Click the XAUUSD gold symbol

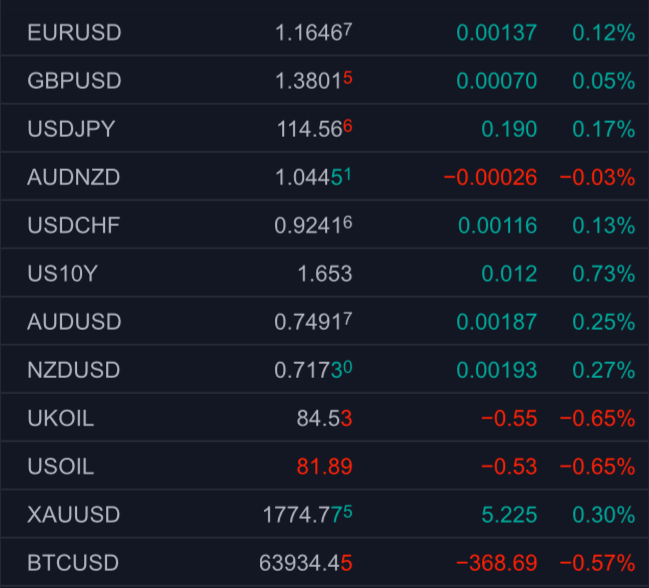(x=74, y=515)
